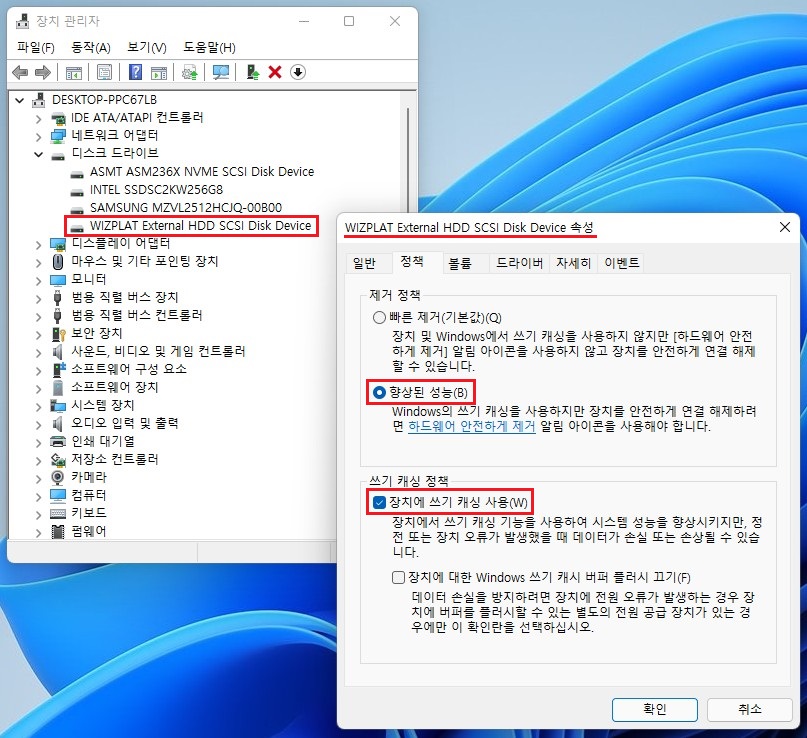Click the 디스크 드라이브 category icon

(x=58, y=155)
